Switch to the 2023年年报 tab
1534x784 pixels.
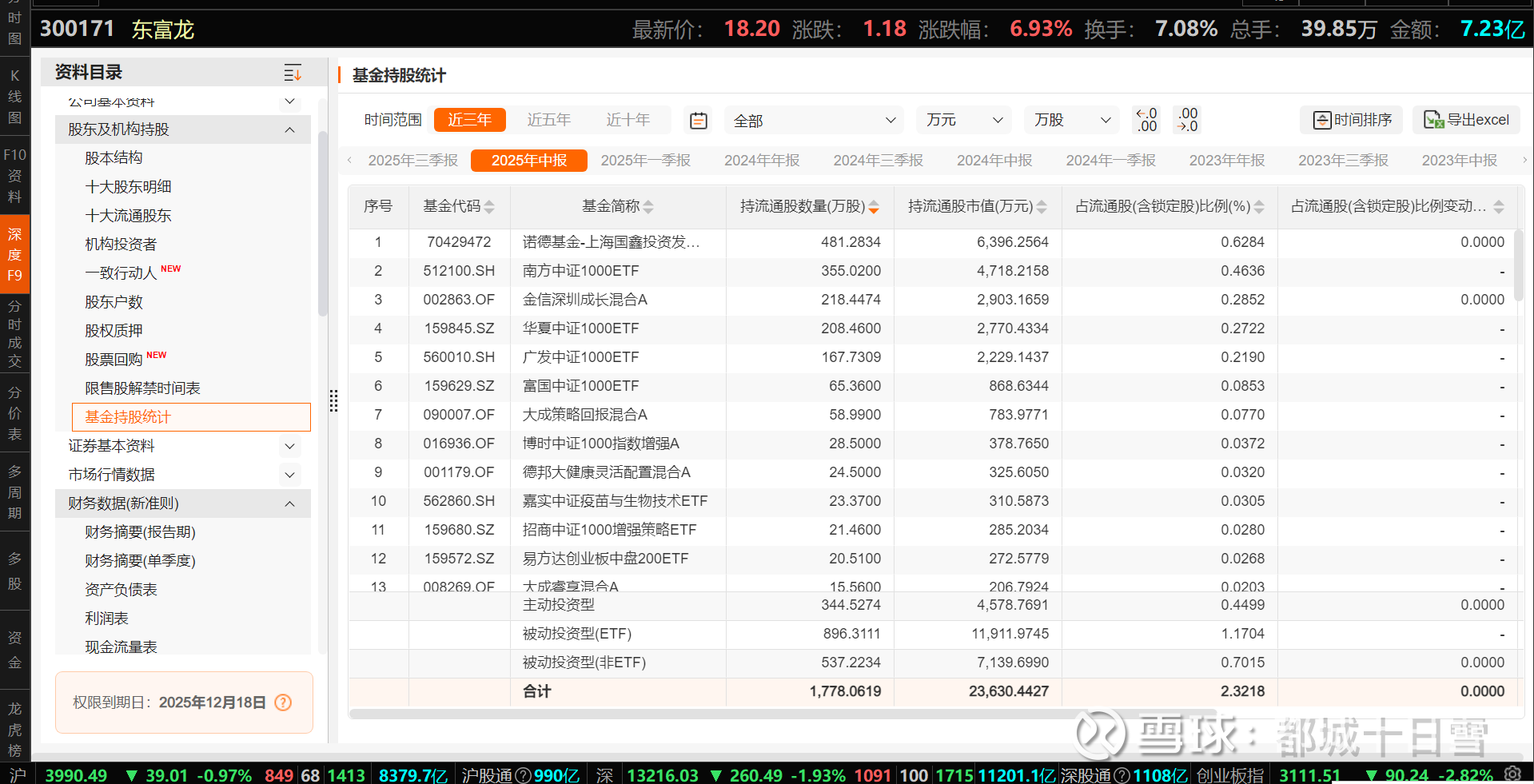1227,161
